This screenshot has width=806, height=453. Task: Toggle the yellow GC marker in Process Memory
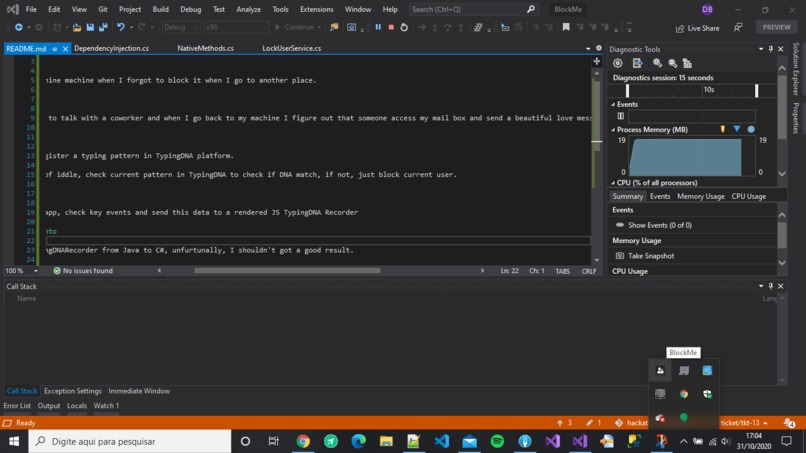click(x=723, y=130)
